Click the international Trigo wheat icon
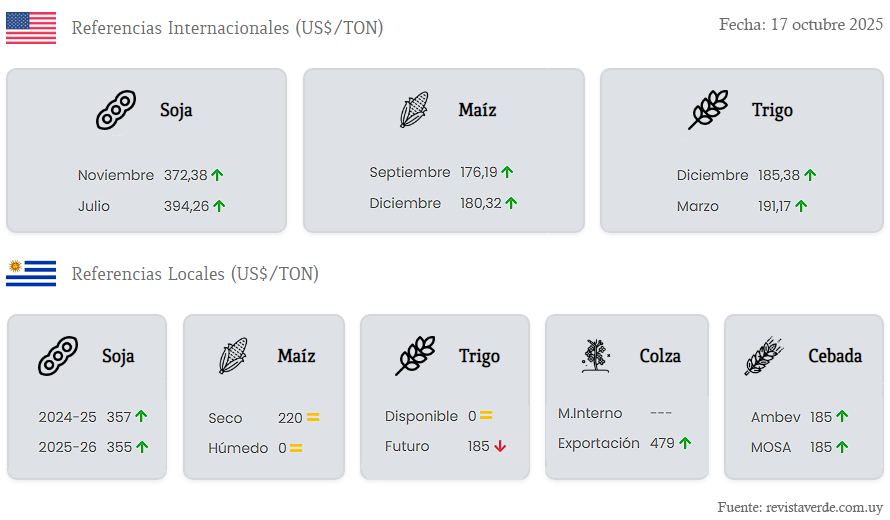 (708, 110)
